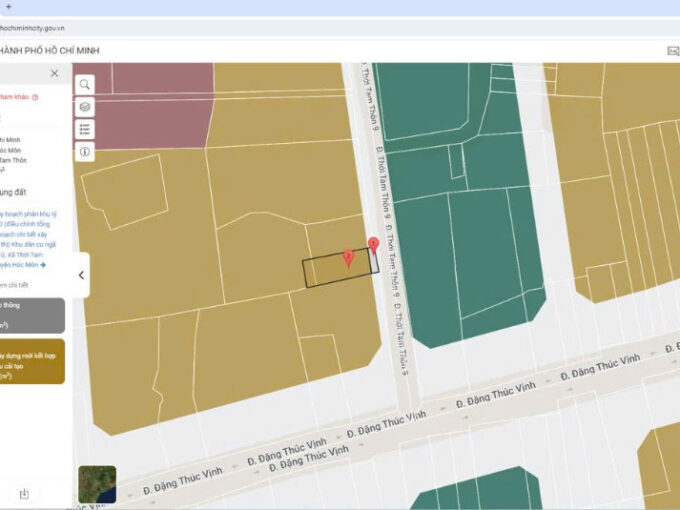
Task: Click the browser address bar URL
Action: click(x=40, y=28)
